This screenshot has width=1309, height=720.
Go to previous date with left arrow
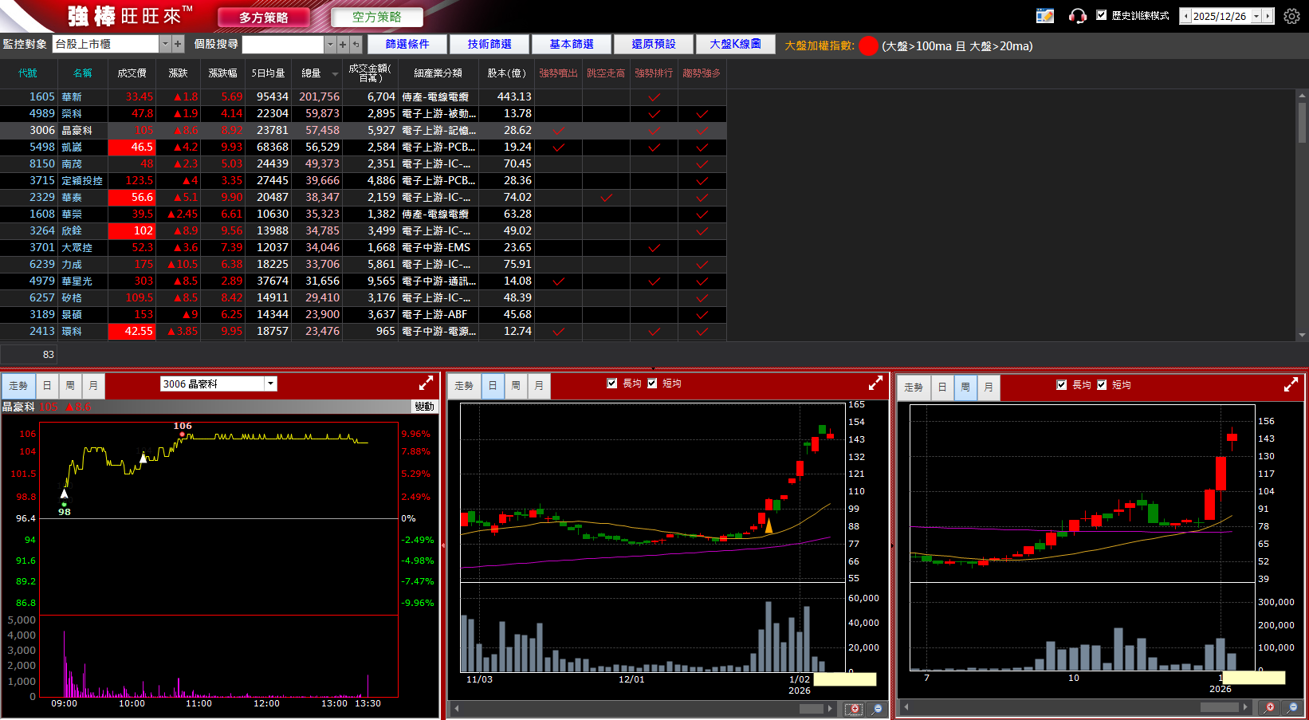pos(1185,16)
